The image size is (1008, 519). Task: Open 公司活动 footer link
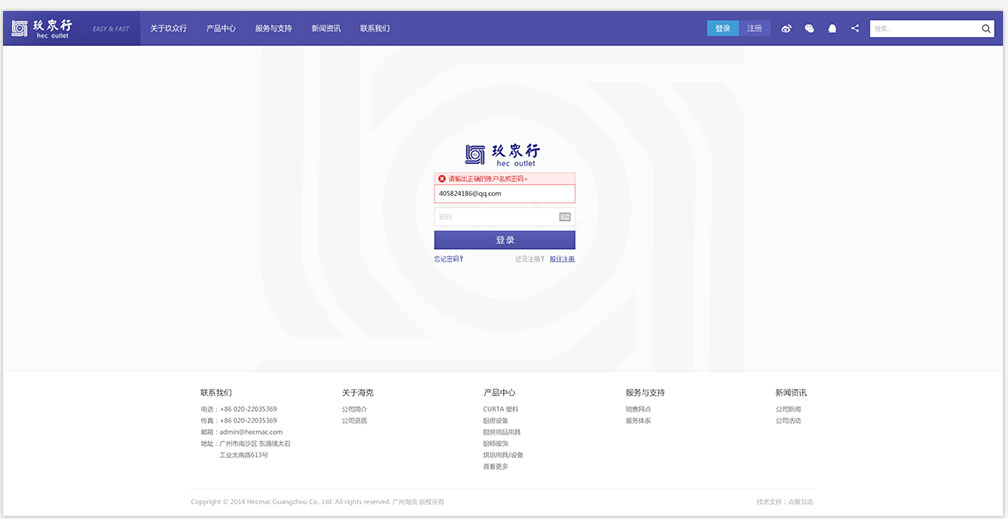(x=788, y=421)
